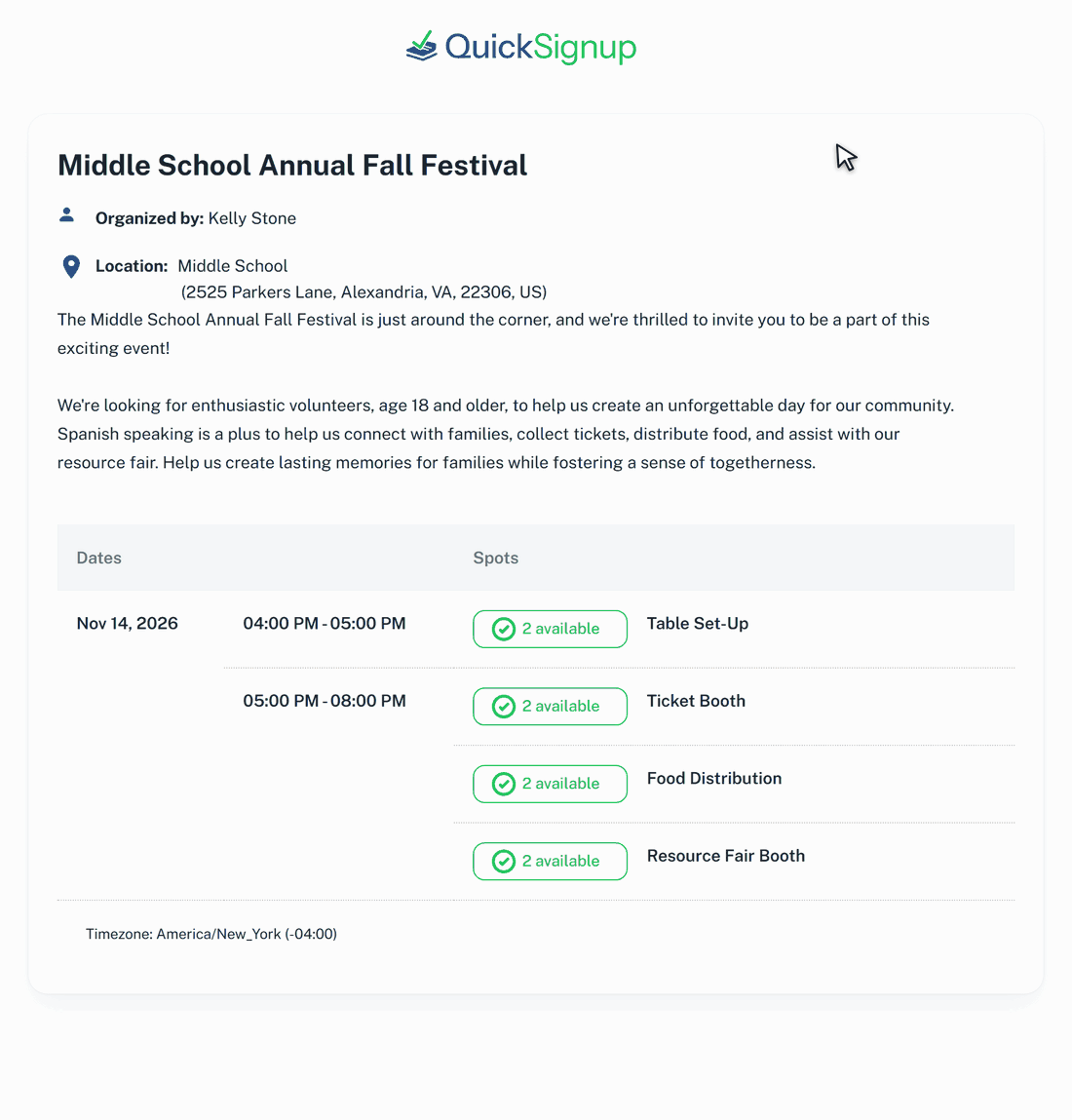Screen dimensions: 1072x1120
Task: Select 2 available for Resource Fair Booth
Action: click(x=550, y=862)
